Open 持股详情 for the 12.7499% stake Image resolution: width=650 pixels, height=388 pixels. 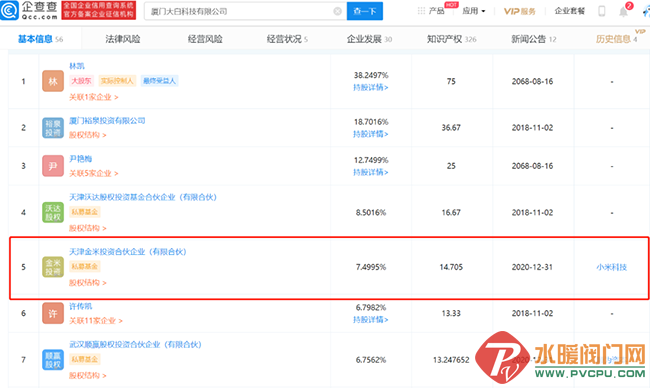[371, 172]
